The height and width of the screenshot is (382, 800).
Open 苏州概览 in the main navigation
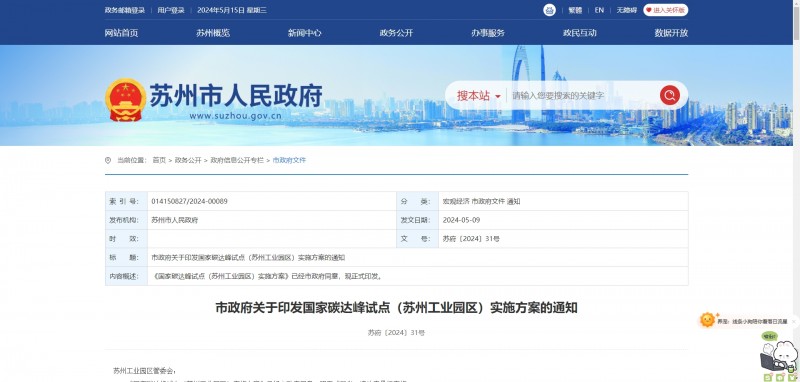point(213,33)
